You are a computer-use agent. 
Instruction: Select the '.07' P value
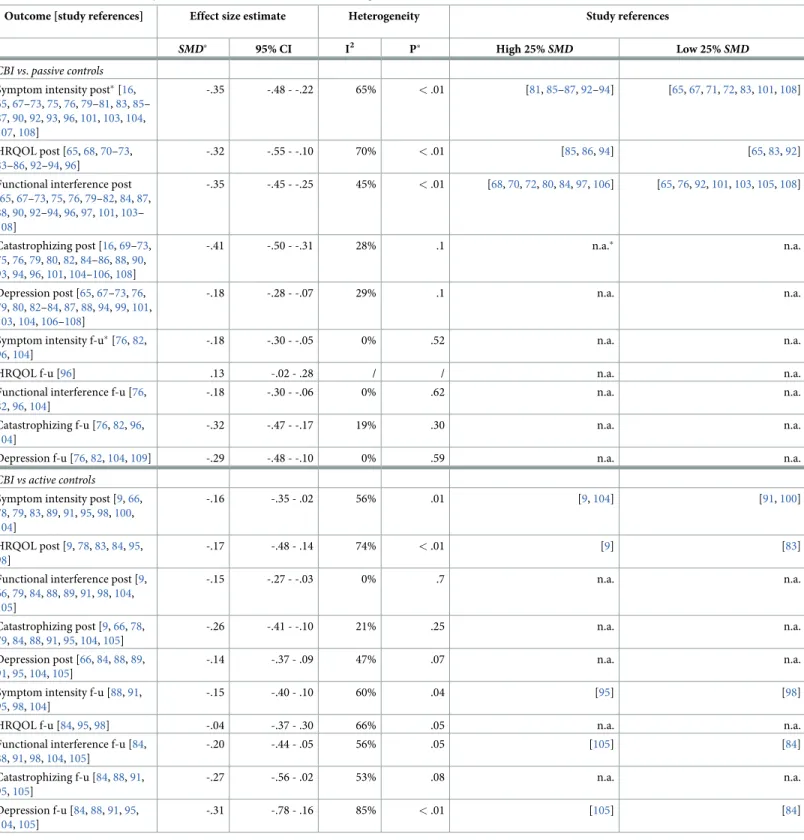tap(438, 659)
